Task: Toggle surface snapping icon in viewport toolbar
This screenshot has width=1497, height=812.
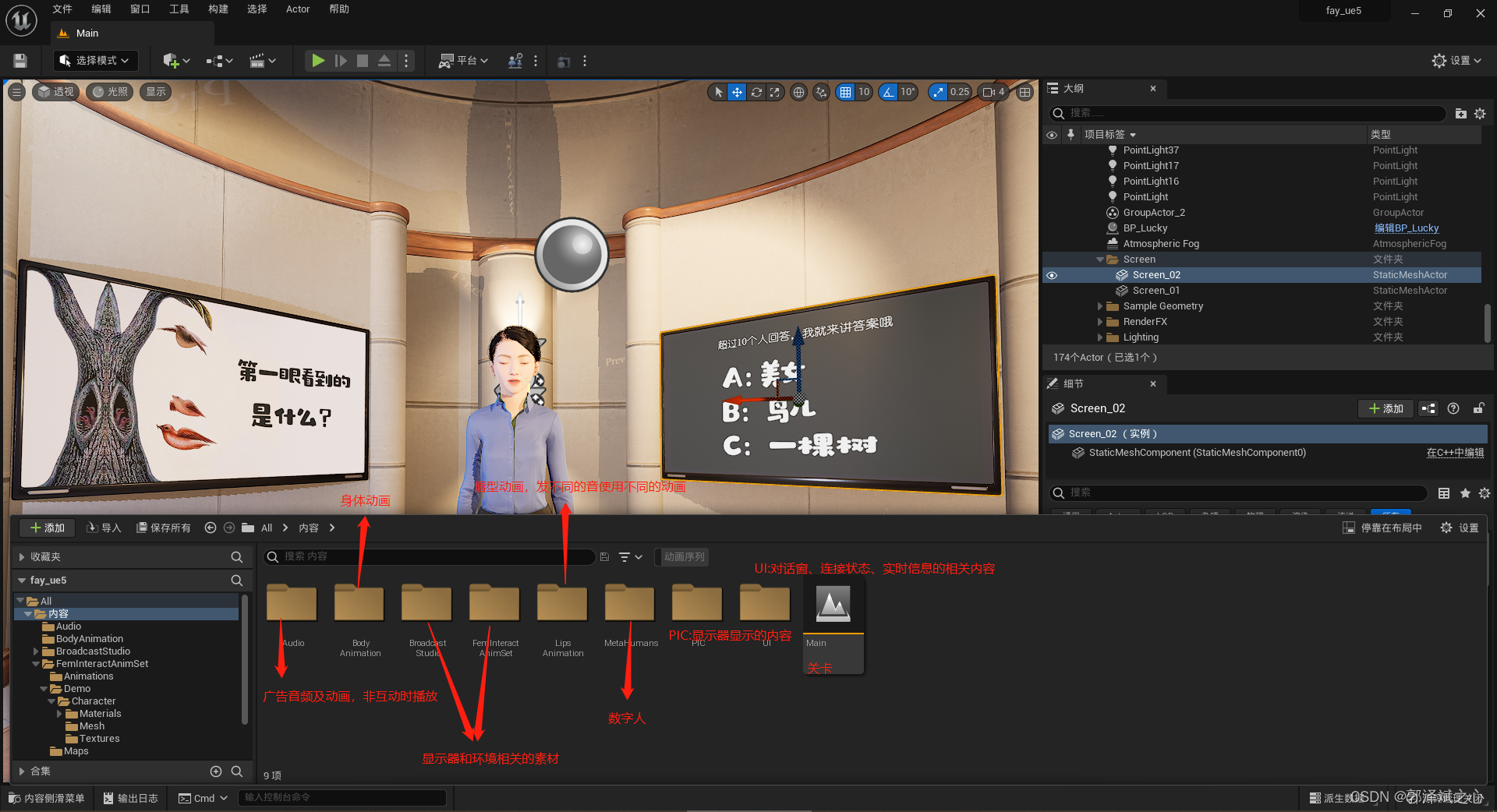Action: (821, 92)
